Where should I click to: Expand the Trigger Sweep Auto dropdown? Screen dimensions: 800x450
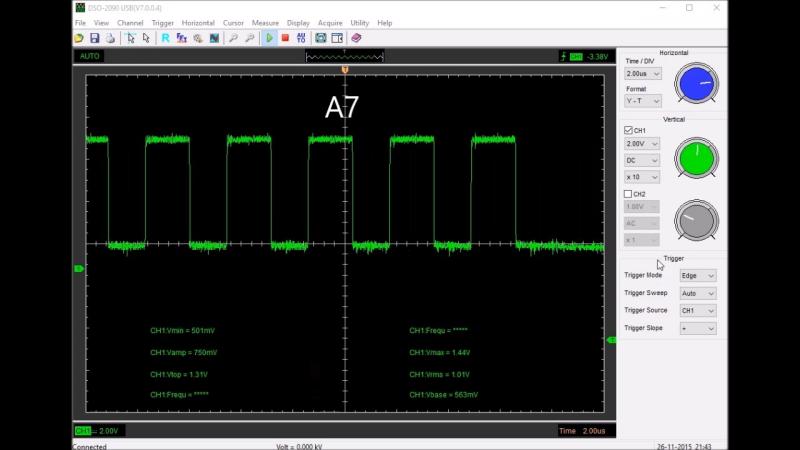(x=698, y=294)
